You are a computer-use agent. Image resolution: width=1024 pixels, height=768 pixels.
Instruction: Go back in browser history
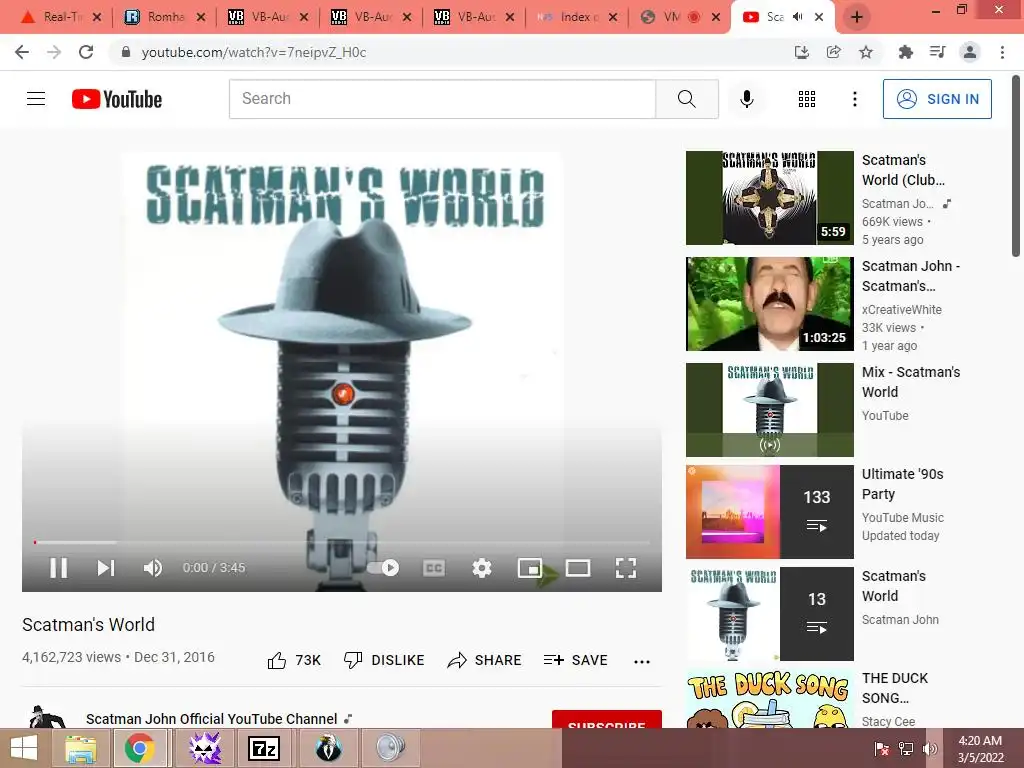(22, 52)
